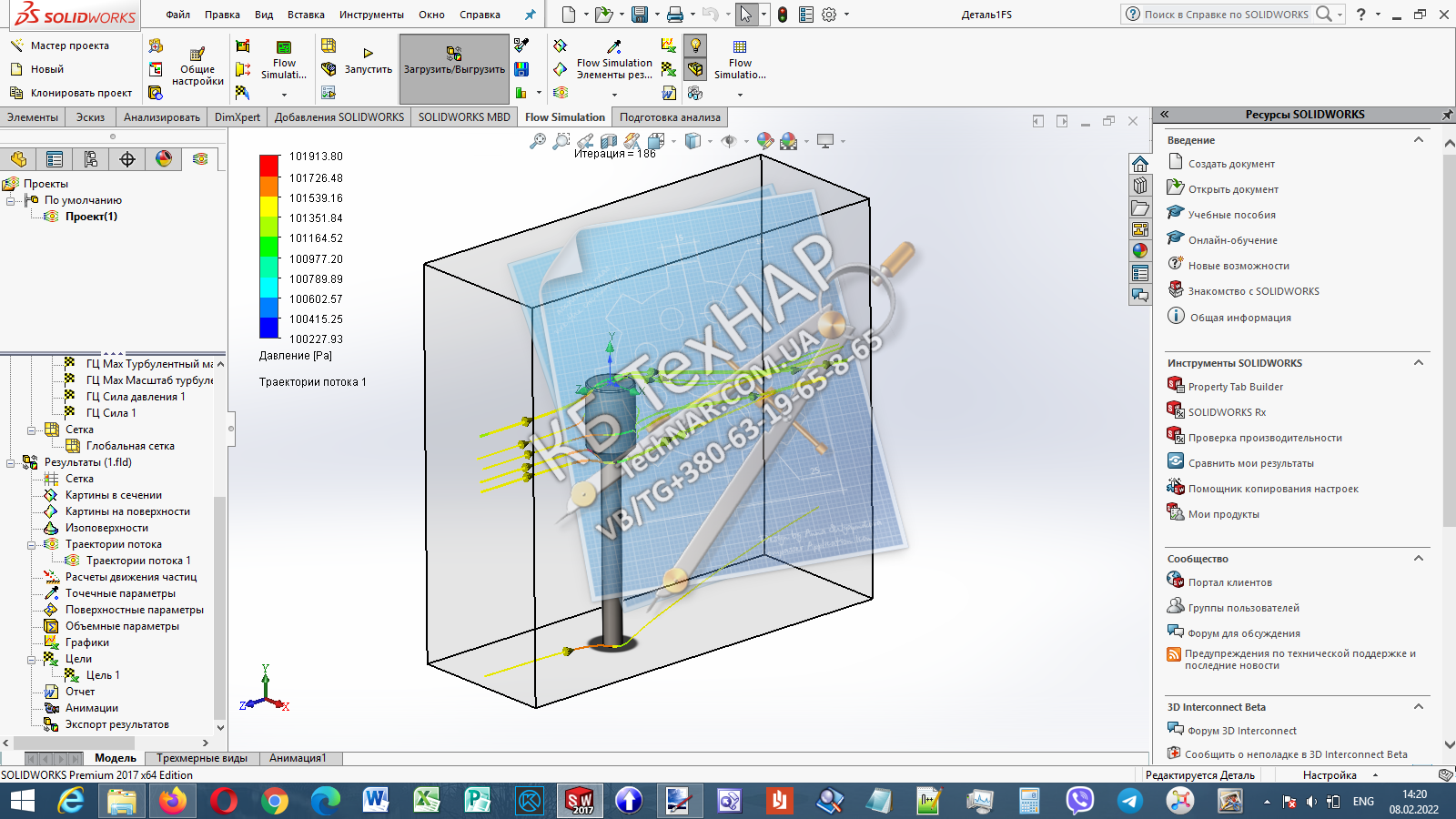Click the legend maximum value 101913.80

point(316,157)
